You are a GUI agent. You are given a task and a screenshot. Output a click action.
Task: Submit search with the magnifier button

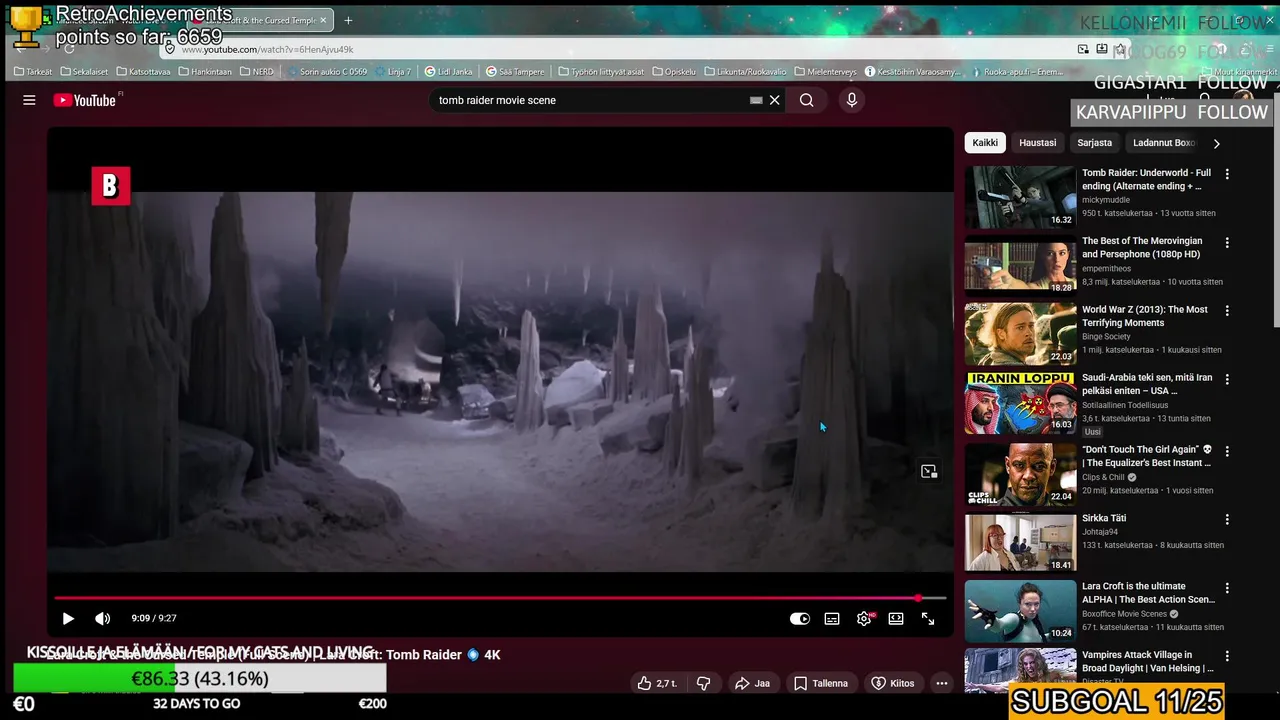click(806, 100)
